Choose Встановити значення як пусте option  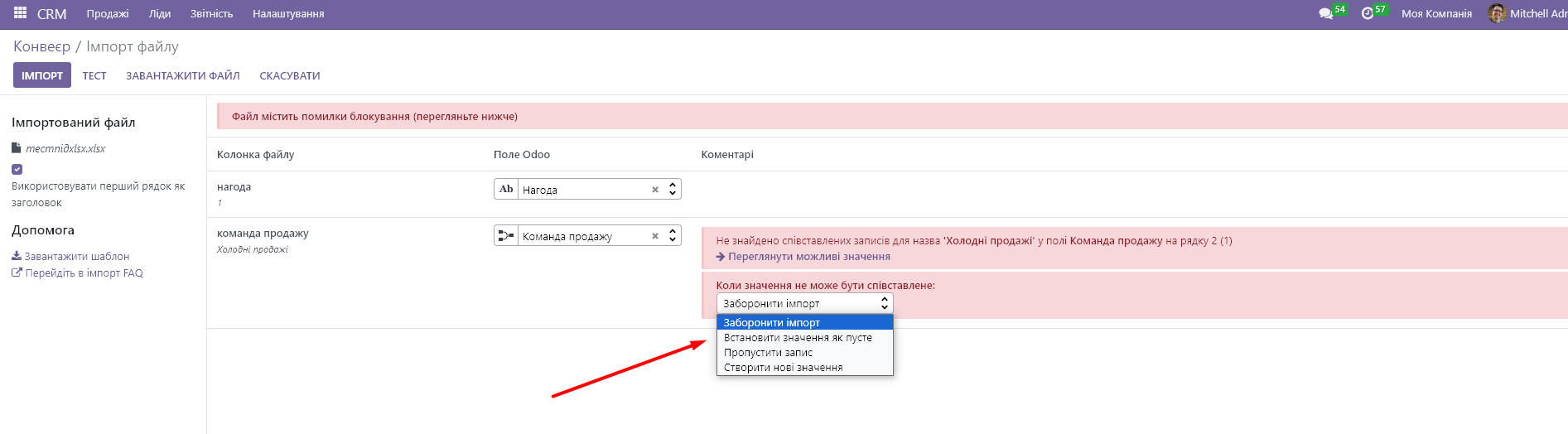coord(798,338)
